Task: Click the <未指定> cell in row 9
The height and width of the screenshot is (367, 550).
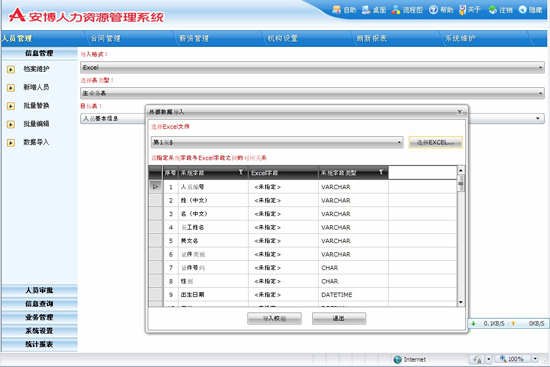Action: pos(283,295)
